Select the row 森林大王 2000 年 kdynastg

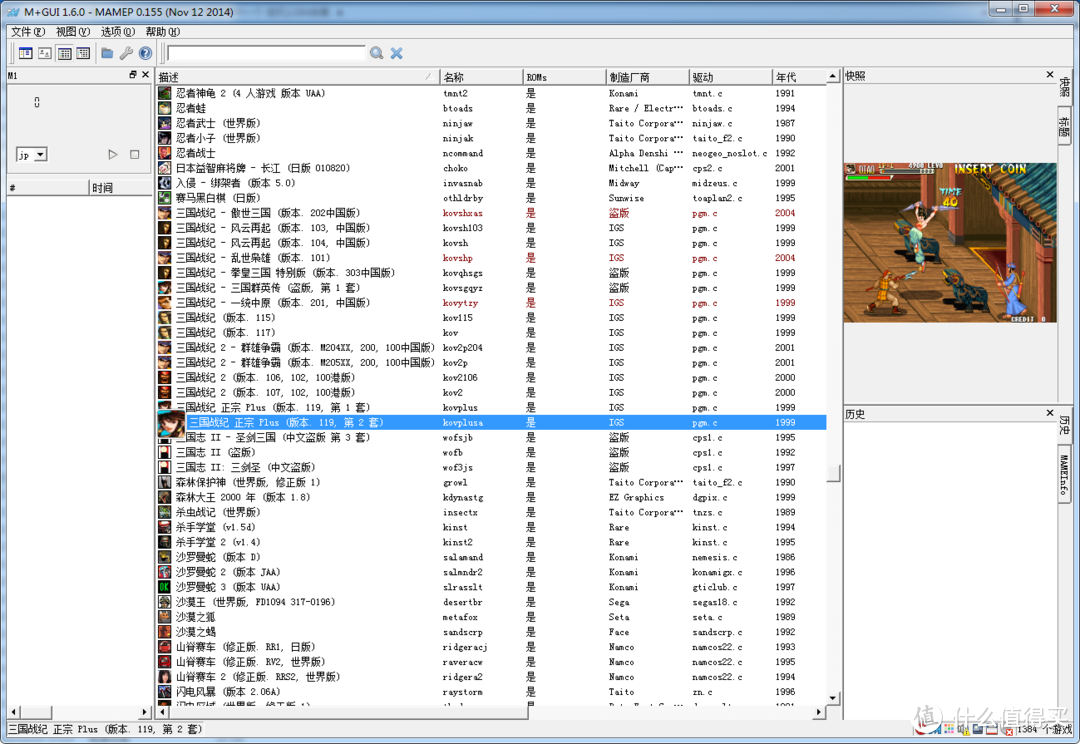pos(492,497)
